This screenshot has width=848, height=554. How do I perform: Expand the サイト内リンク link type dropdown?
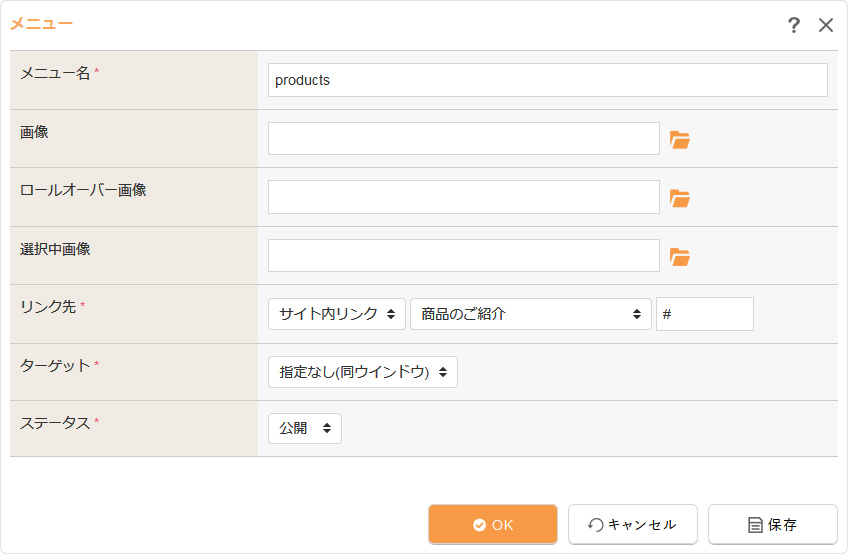click(337, 314)
